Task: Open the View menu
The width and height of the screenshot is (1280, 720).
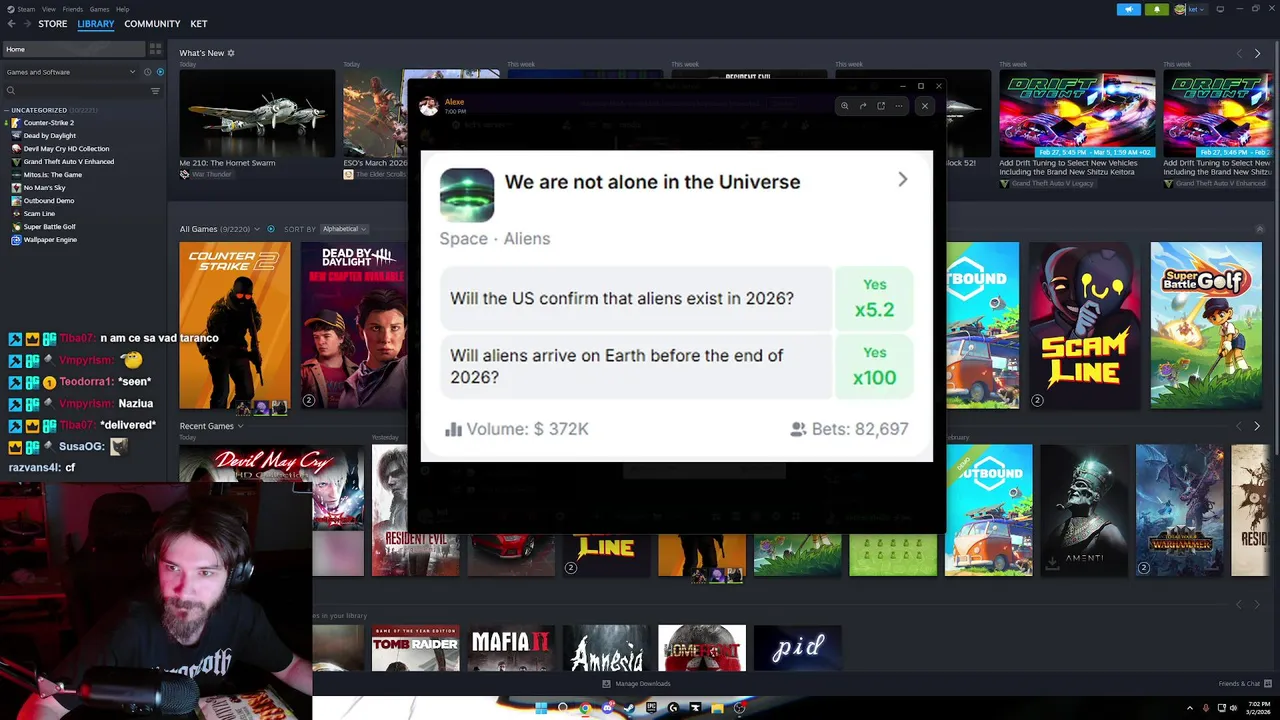Action: coord(48,9)
